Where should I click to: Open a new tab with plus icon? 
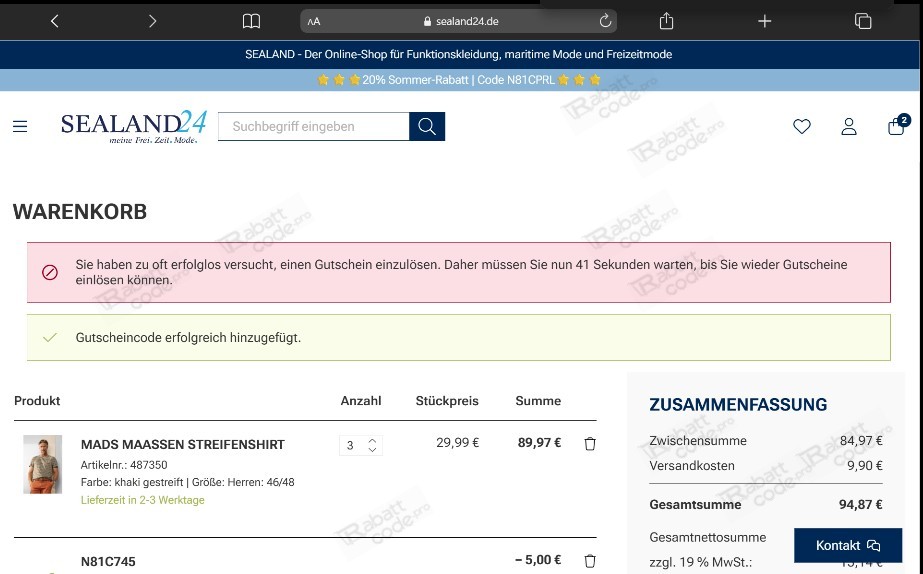tap(765, 21)
